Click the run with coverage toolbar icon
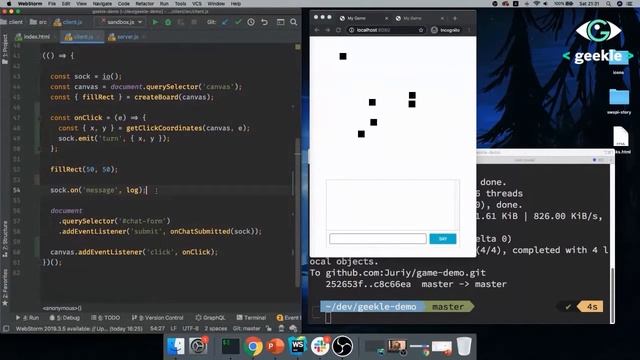 click(181, 22)
